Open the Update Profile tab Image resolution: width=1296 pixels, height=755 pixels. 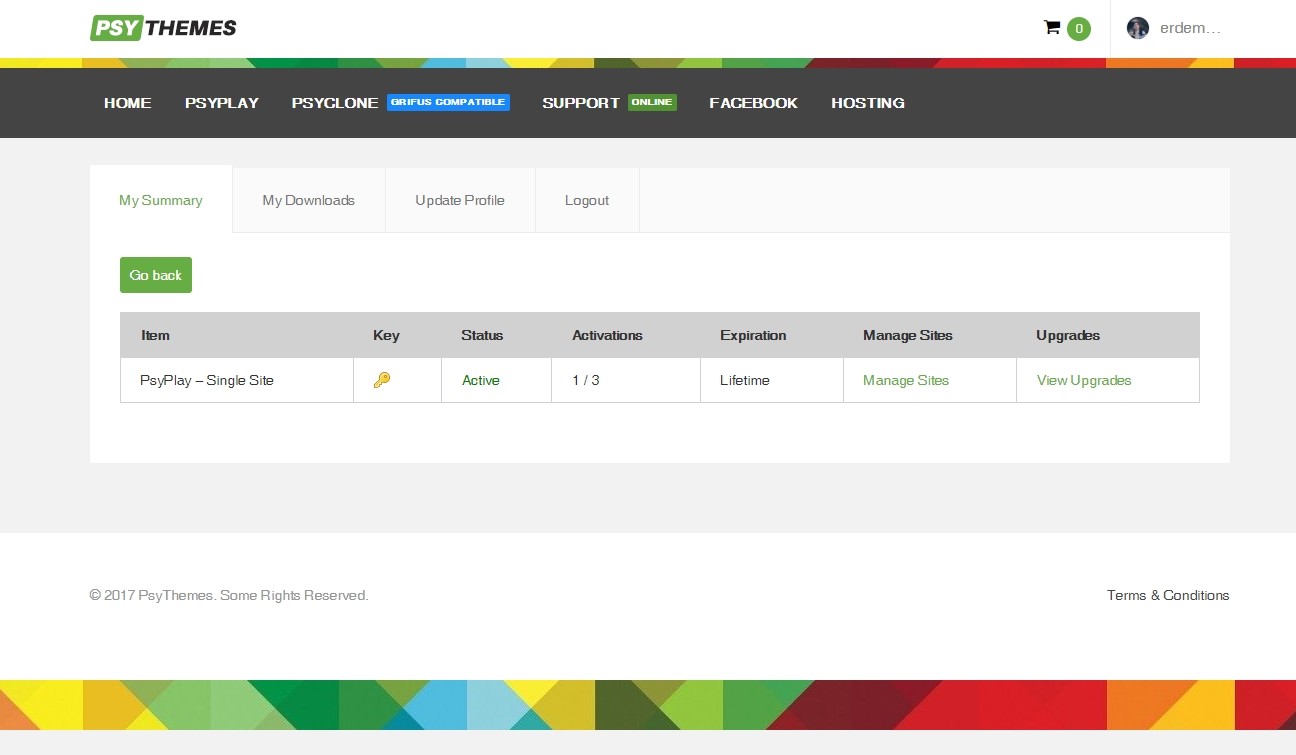coord(460,200)
